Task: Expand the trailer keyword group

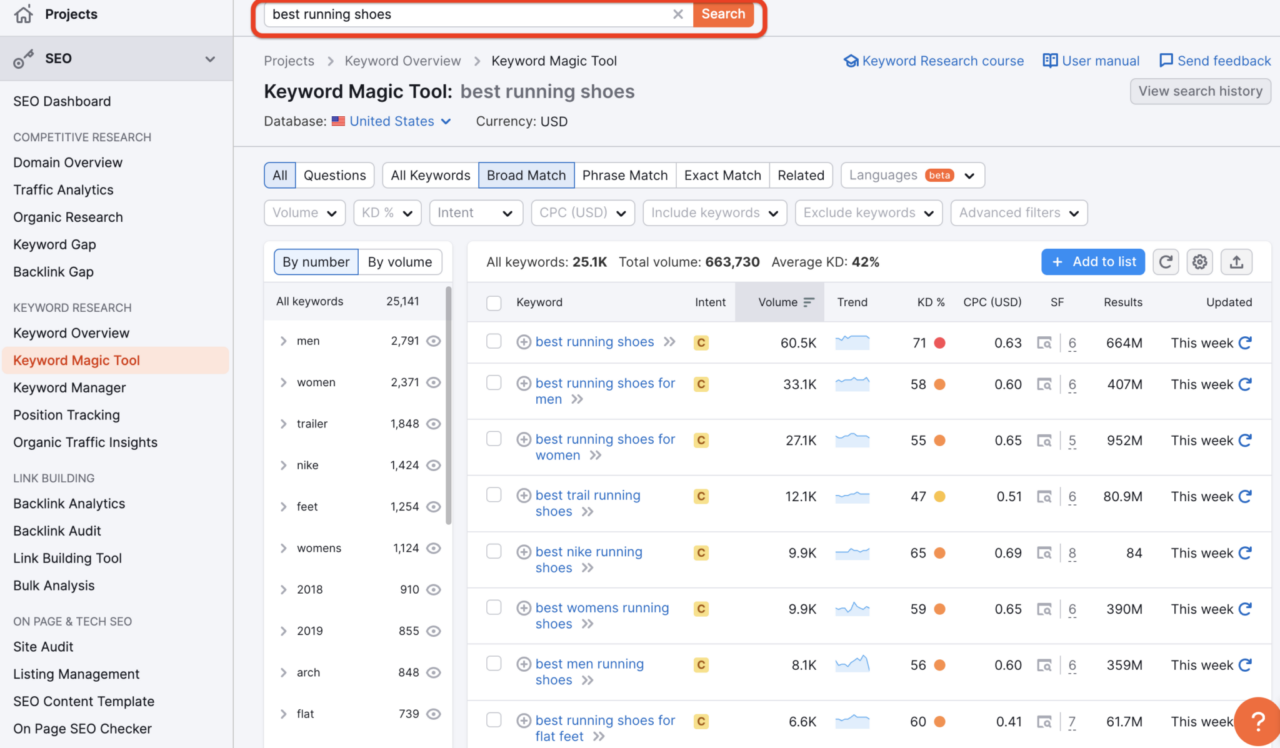Action: [x=284, y=424]
